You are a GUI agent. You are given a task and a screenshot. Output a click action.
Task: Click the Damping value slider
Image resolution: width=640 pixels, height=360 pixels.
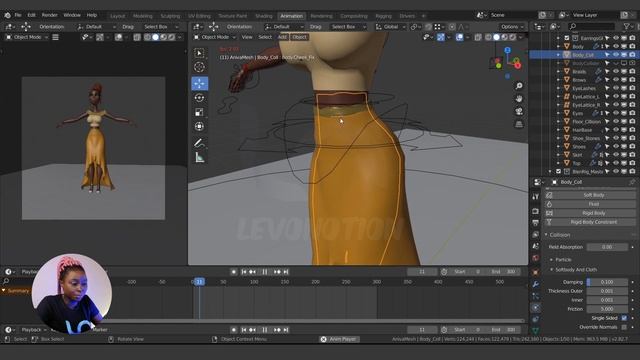(607, 282)
